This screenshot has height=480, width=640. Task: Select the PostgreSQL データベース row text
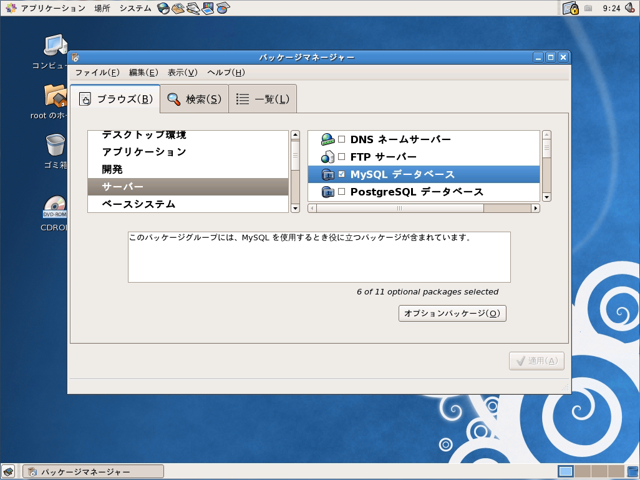click(417, 192)
